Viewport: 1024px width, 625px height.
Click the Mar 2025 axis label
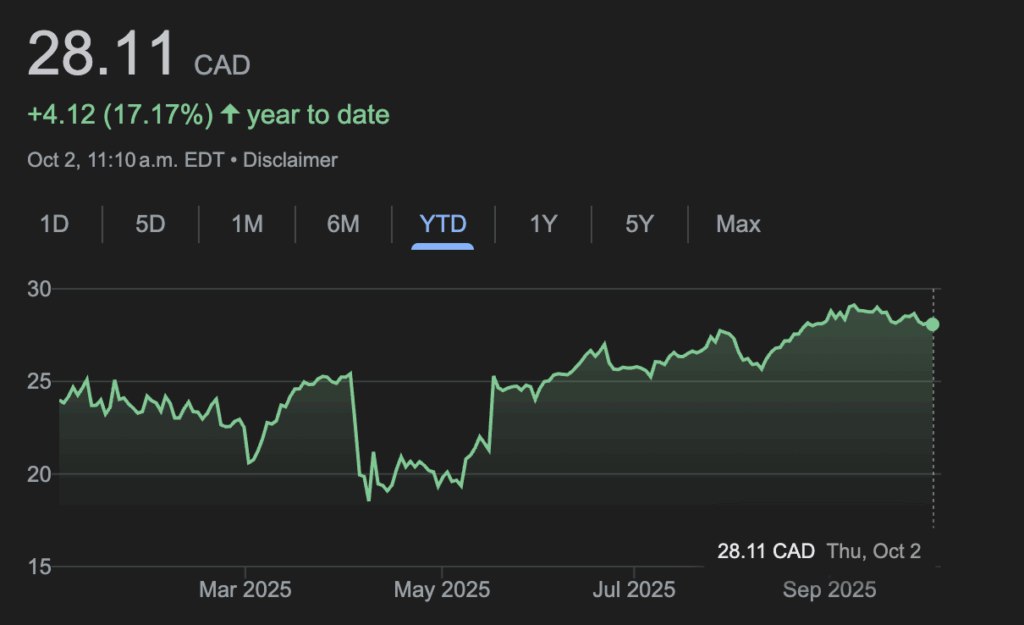point(245,590)
